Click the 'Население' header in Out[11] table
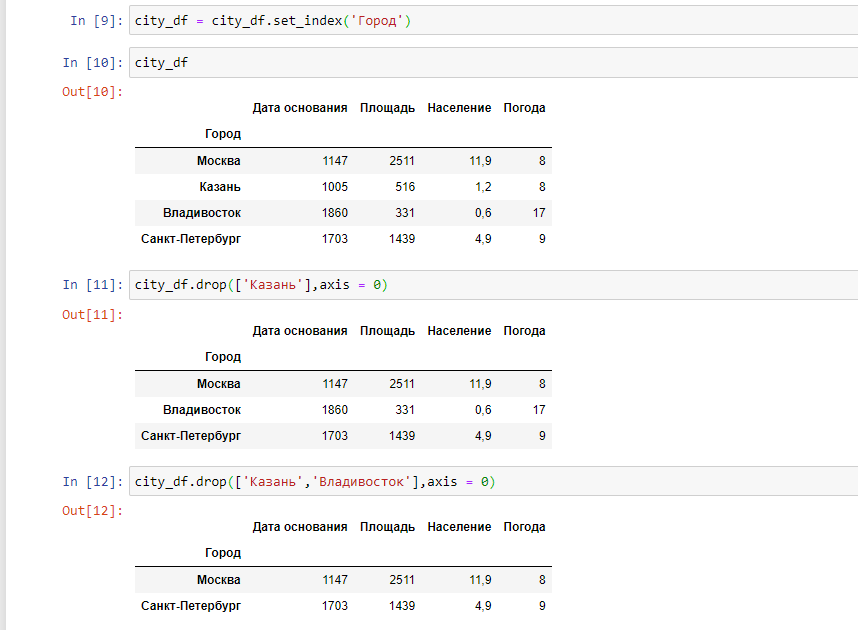The image size is (858, 630). [x=458, y=330]
